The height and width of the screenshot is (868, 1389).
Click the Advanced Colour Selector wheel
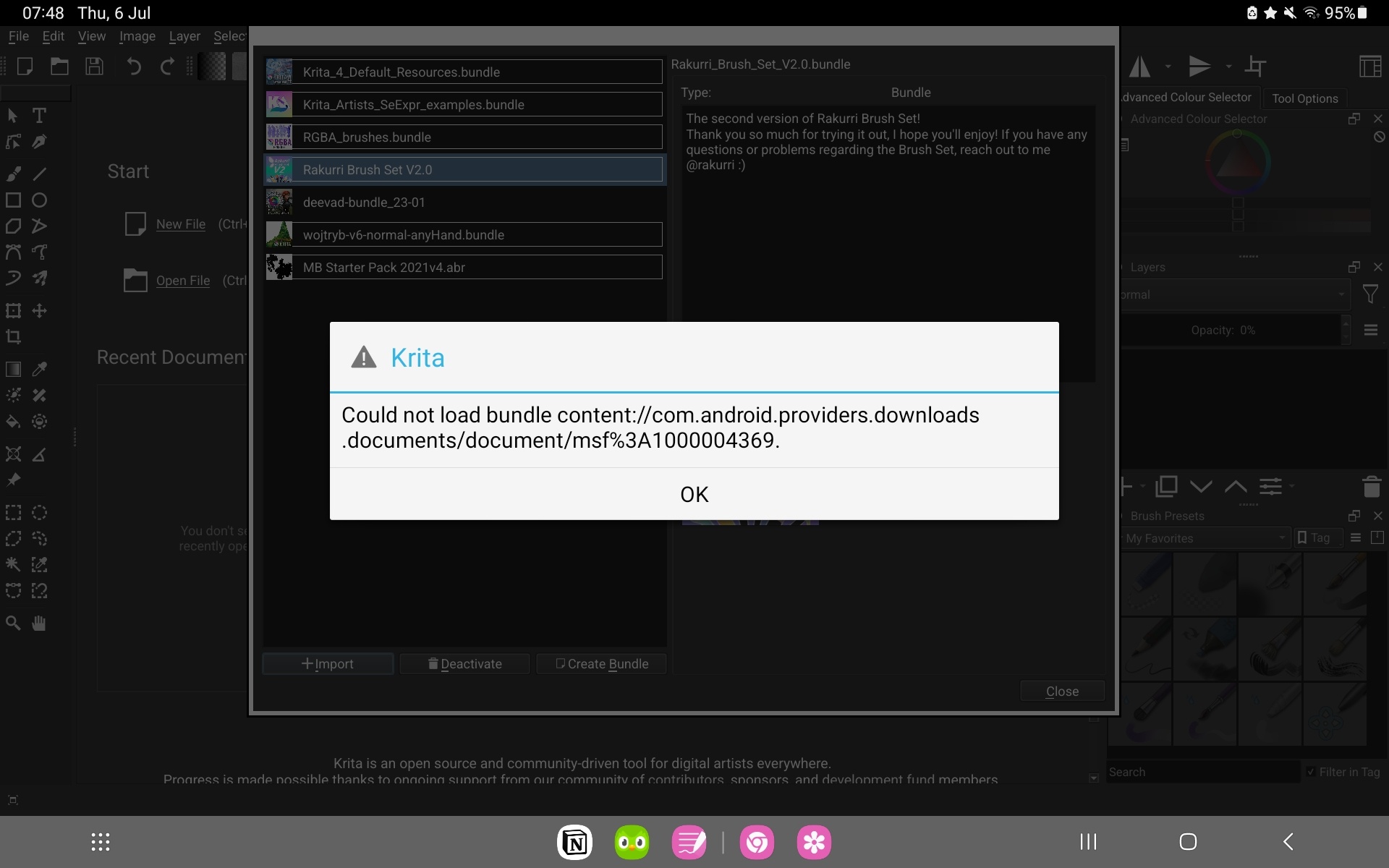click(x=1237, y=163)
